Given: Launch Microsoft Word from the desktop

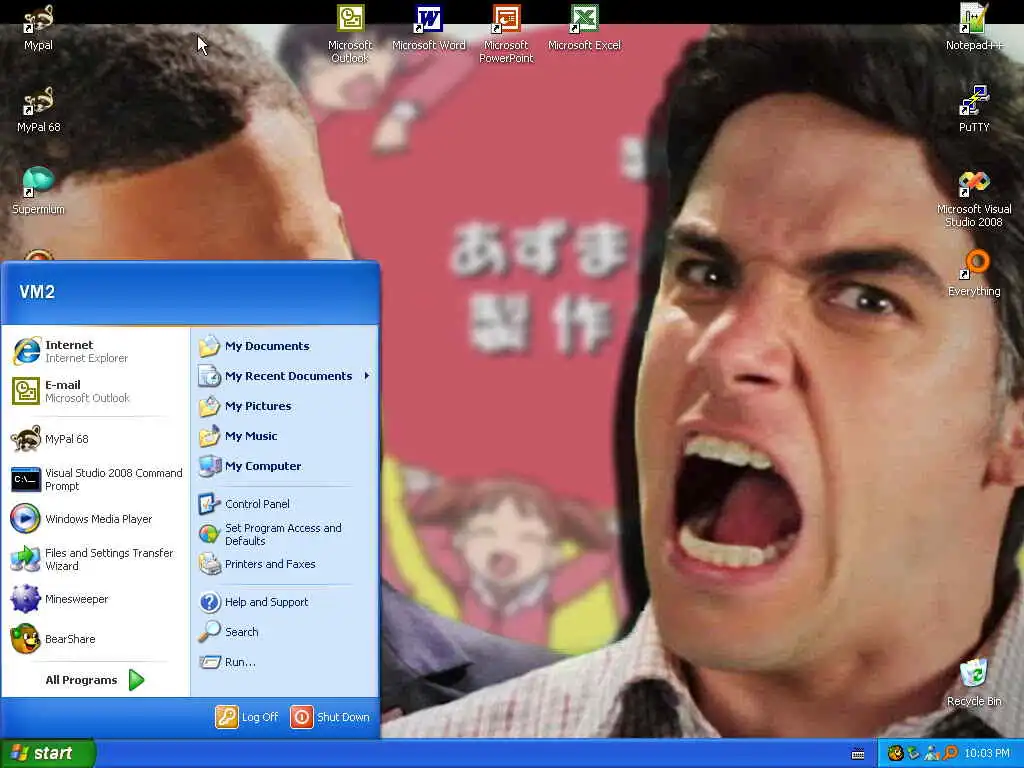Looking at the screenshot, I should point(428,27).
